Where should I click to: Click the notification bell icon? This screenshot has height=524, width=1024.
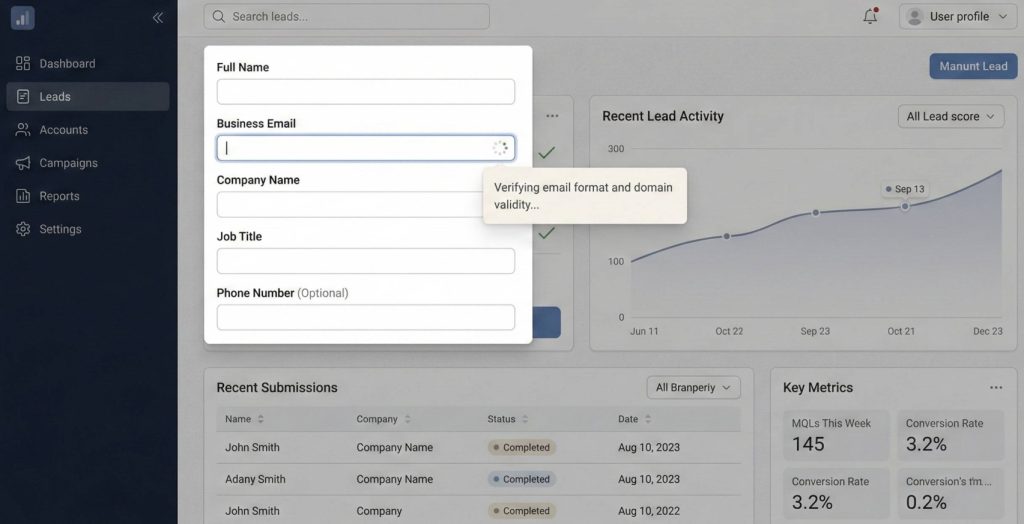870,16
